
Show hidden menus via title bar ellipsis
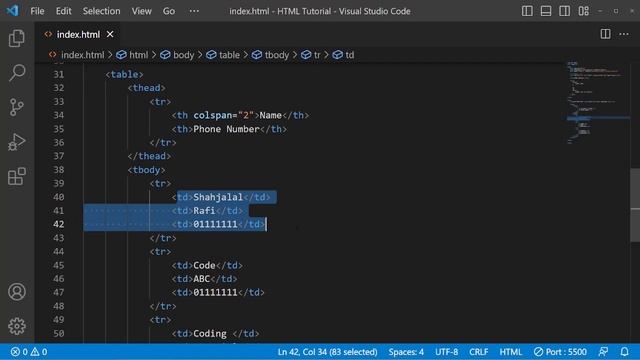194,11
